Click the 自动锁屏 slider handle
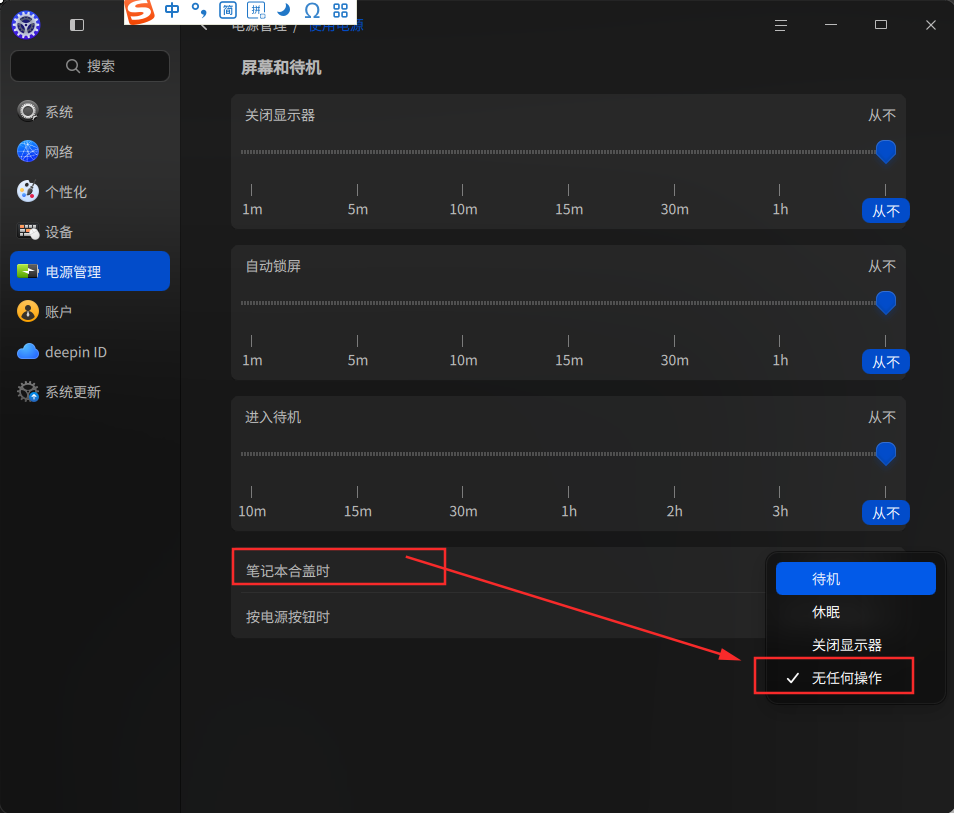954x813 pixels. click(x=885, y=302)
